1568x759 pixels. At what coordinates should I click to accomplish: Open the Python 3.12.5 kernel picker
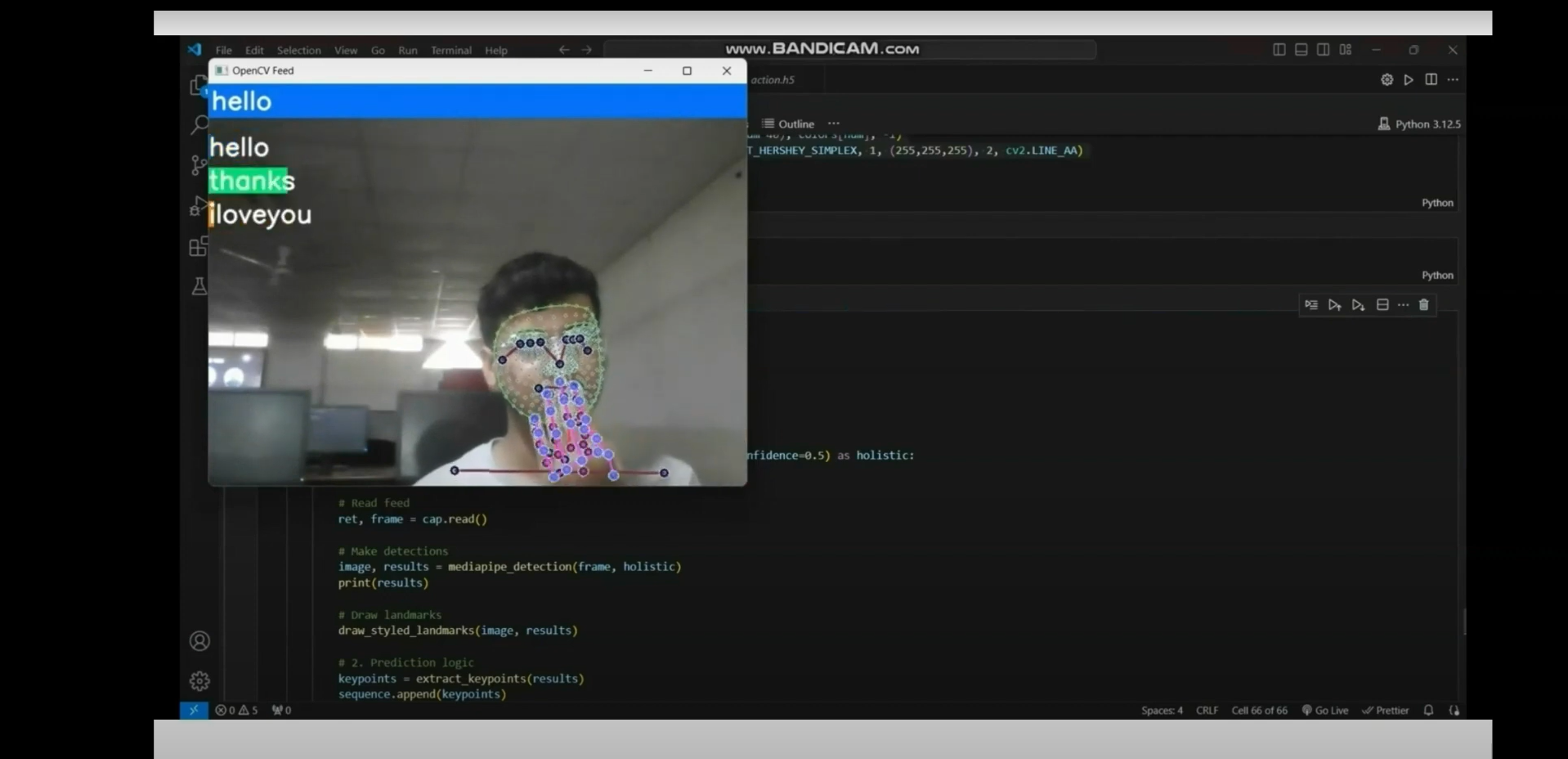tap(1419, 124)
